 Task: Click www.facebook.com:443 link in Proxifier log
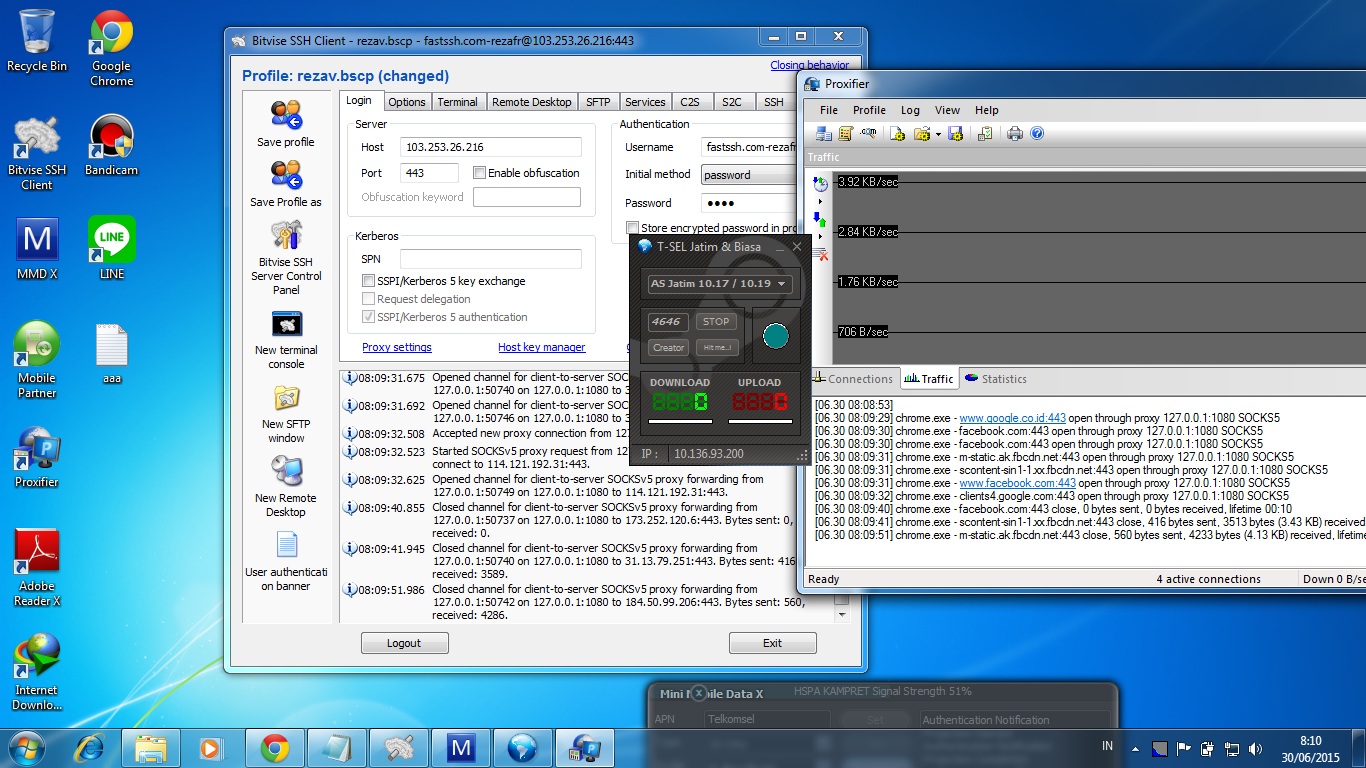tap(1018, 483)
